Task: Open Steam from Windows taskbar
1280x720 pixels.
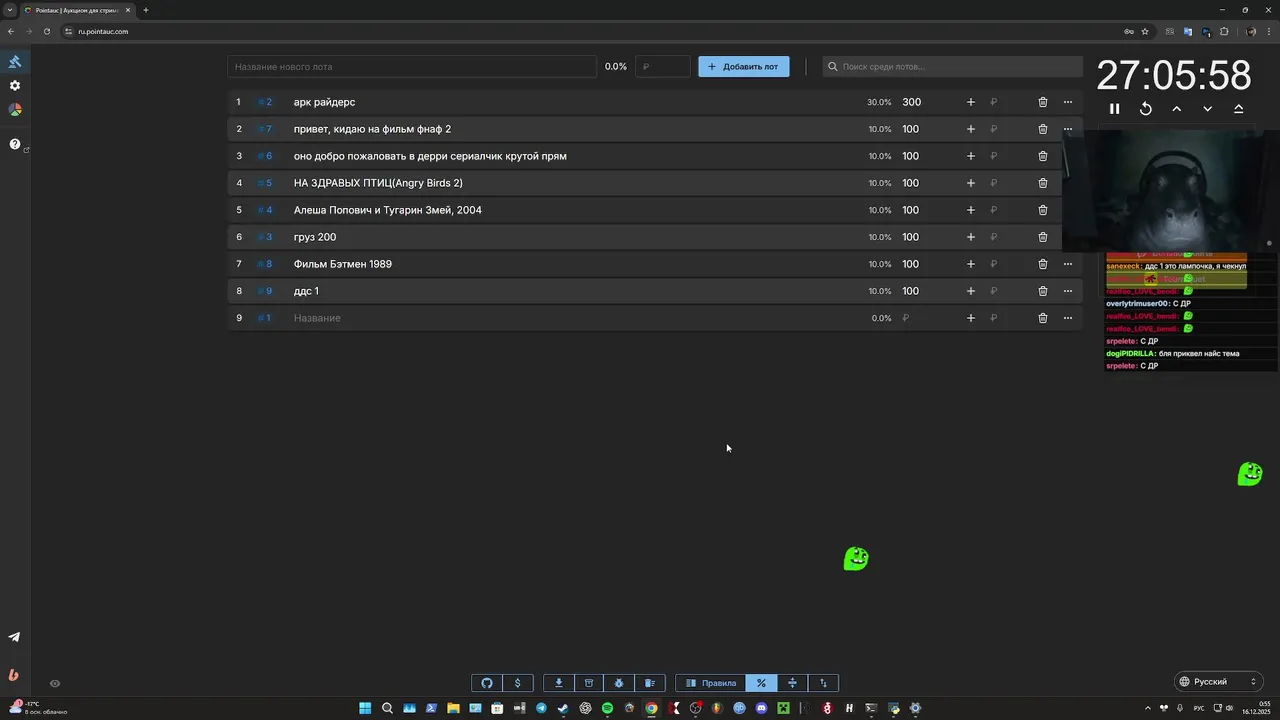Action: click(563, 708)
